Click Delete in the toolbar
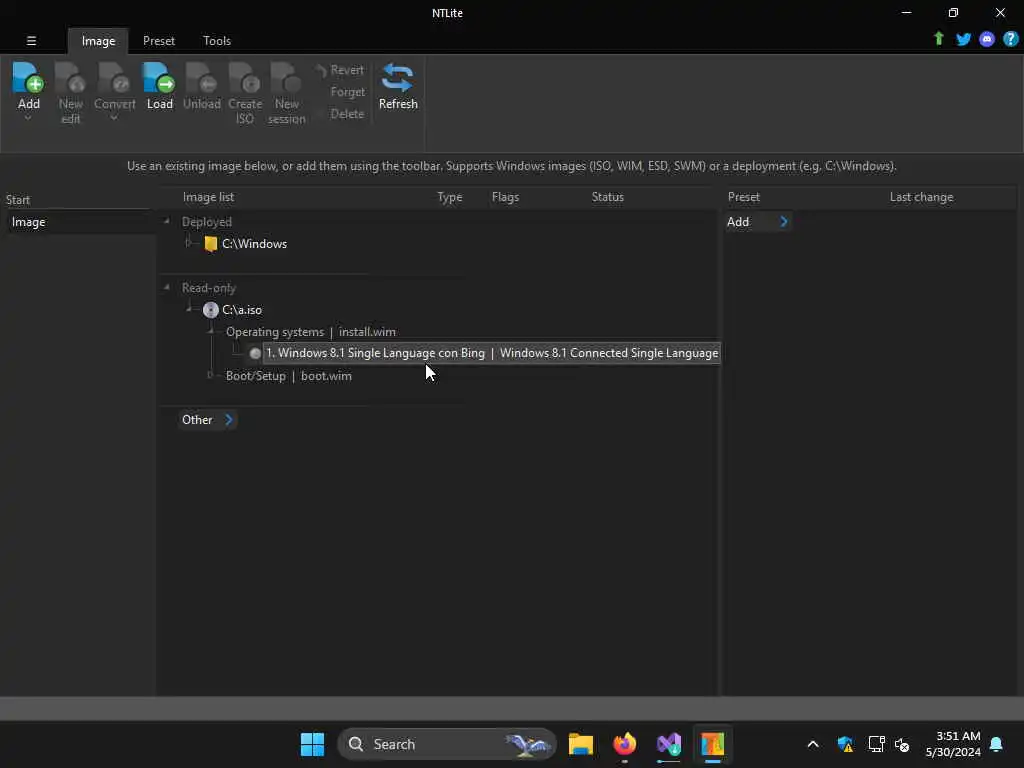The width and height of the screenshot is (1024, 768). click(347, 114)
